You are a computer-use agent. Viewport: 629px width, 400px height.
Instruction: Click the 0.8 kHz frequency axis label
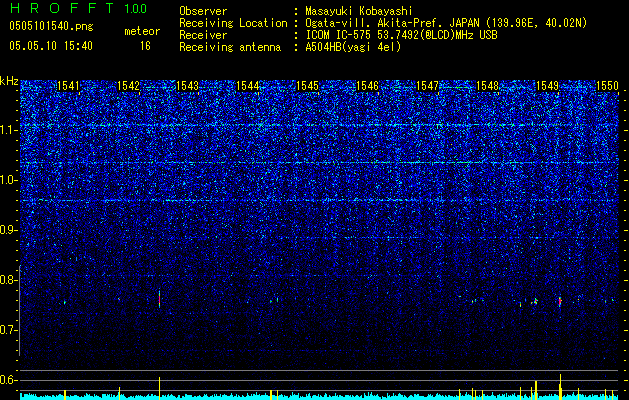(x=9, y=280)
